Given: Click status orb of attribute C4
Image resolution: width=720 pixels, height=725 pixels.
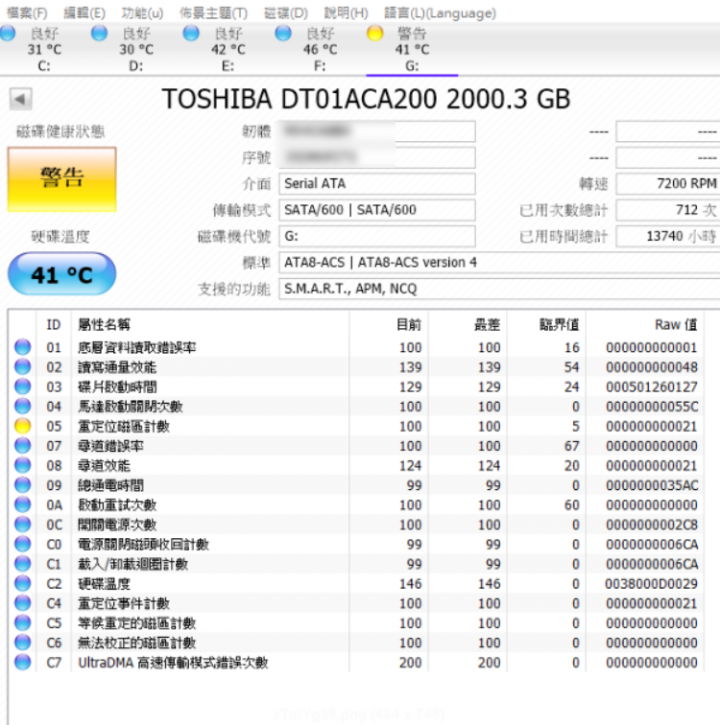Looking at the screenshot, I should (x=23, y=603).
